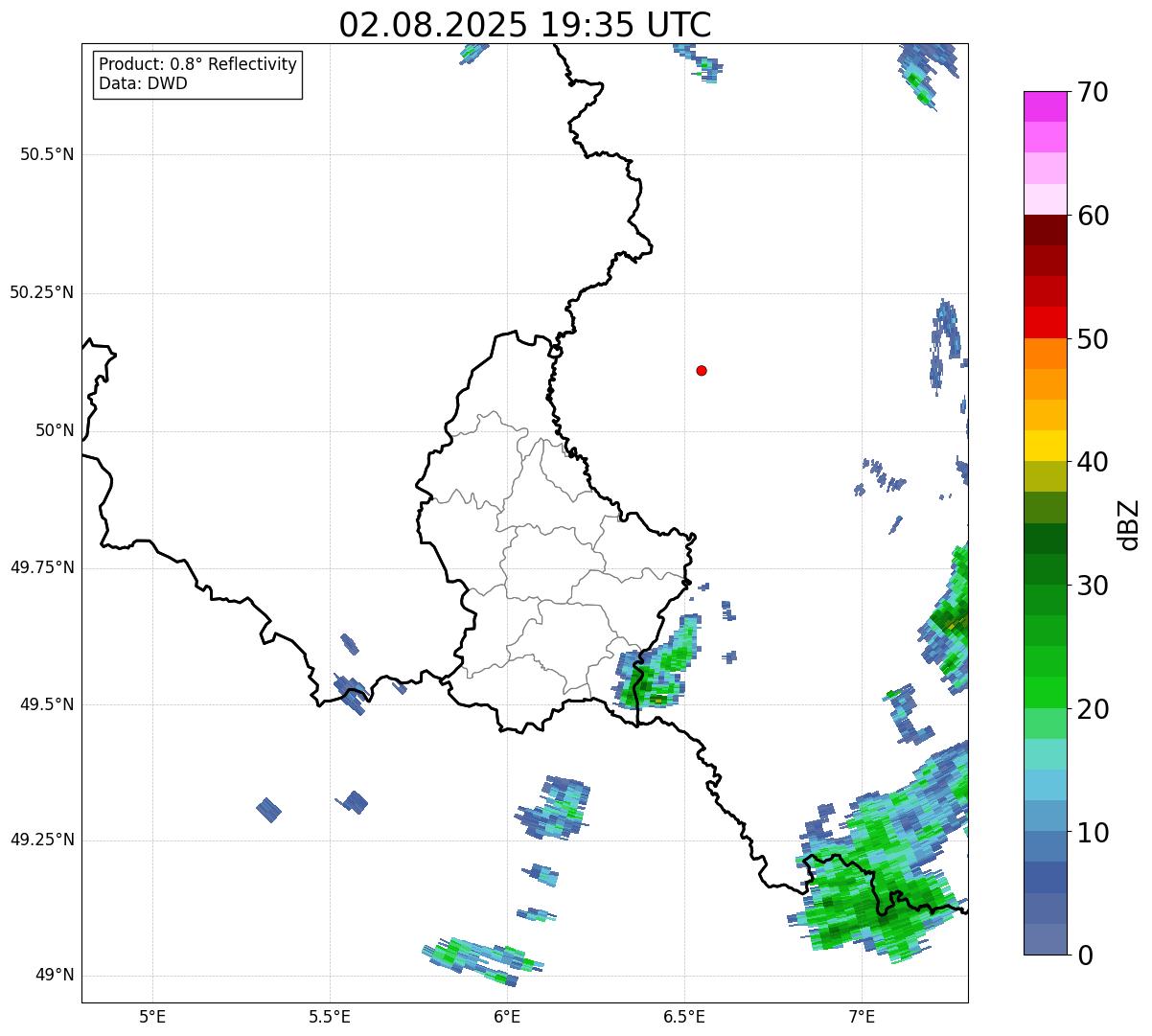Click the plot title 02.08.2025 19:35 UTC
Image resolution: width=1152 pixels, height=1036 pixels.
pos(525,24)
